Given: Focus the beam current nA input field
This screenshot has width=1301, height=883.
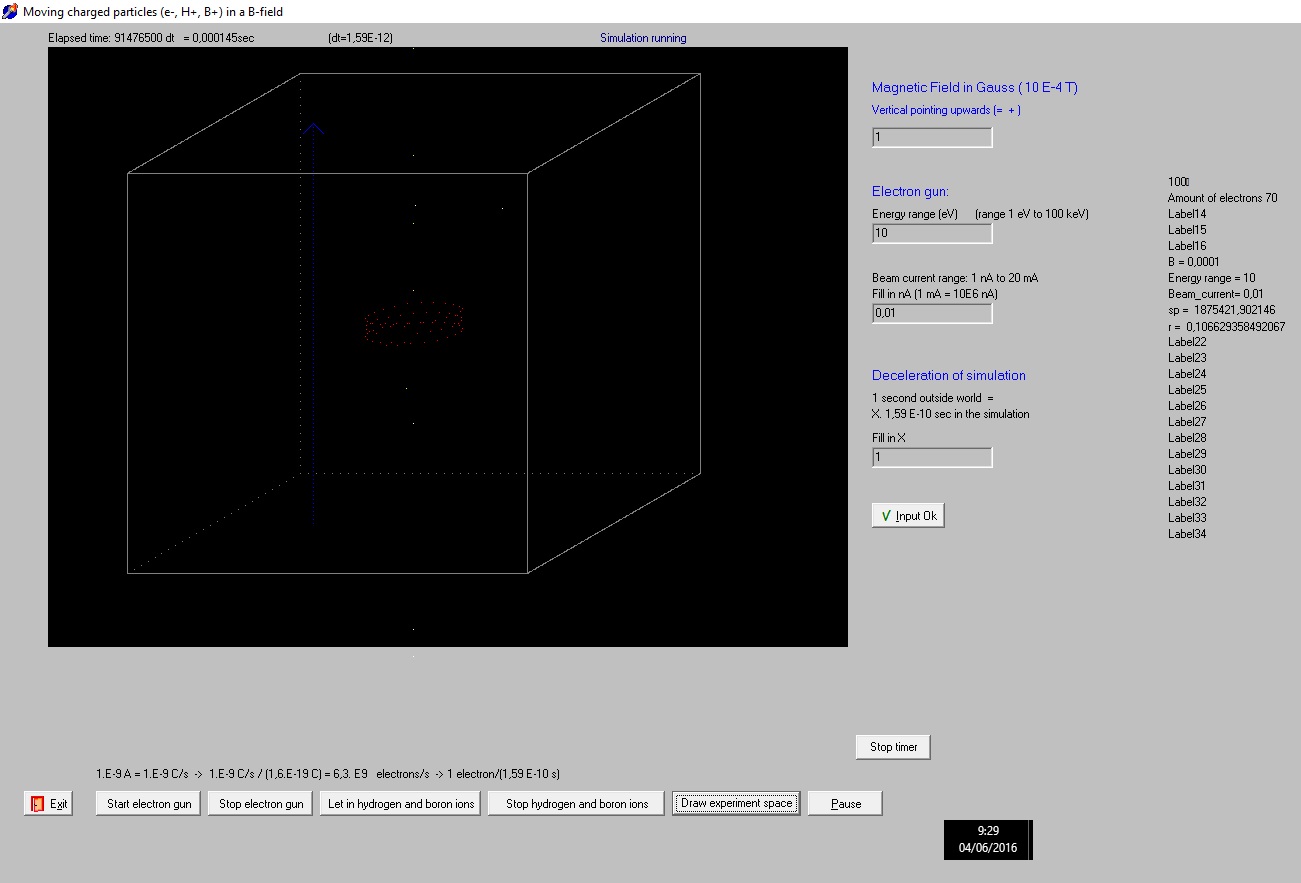Looking at the screenshot, I should point(933,314).
